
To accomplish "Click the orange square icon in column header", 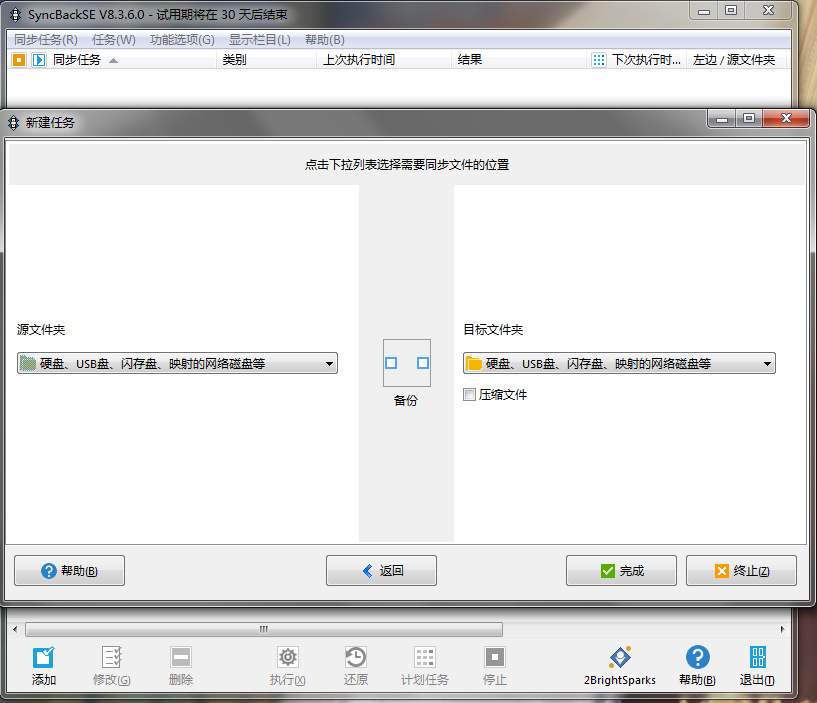I will pos(19,60).
